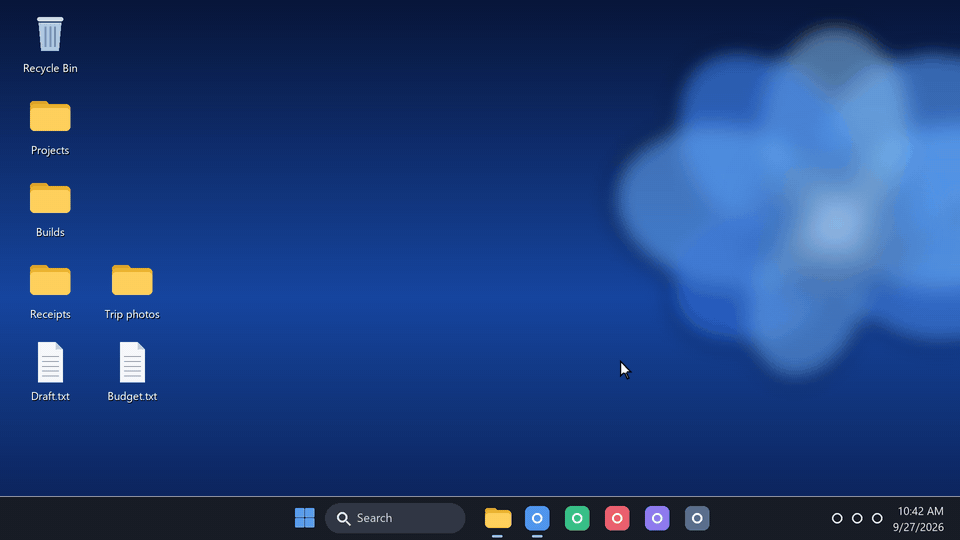Click the middle system tray circle icon
Viewport: 960px width, 540px height.
(857, 518)
